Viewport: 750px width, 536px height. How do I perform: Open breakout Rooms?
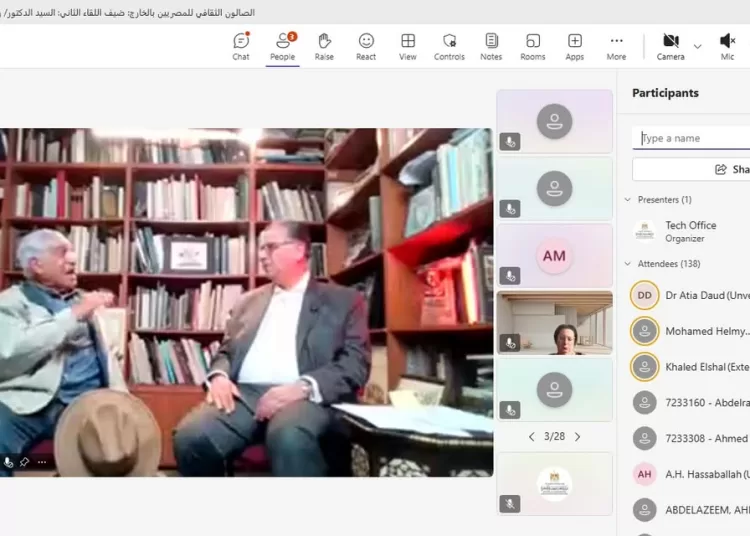532,46
